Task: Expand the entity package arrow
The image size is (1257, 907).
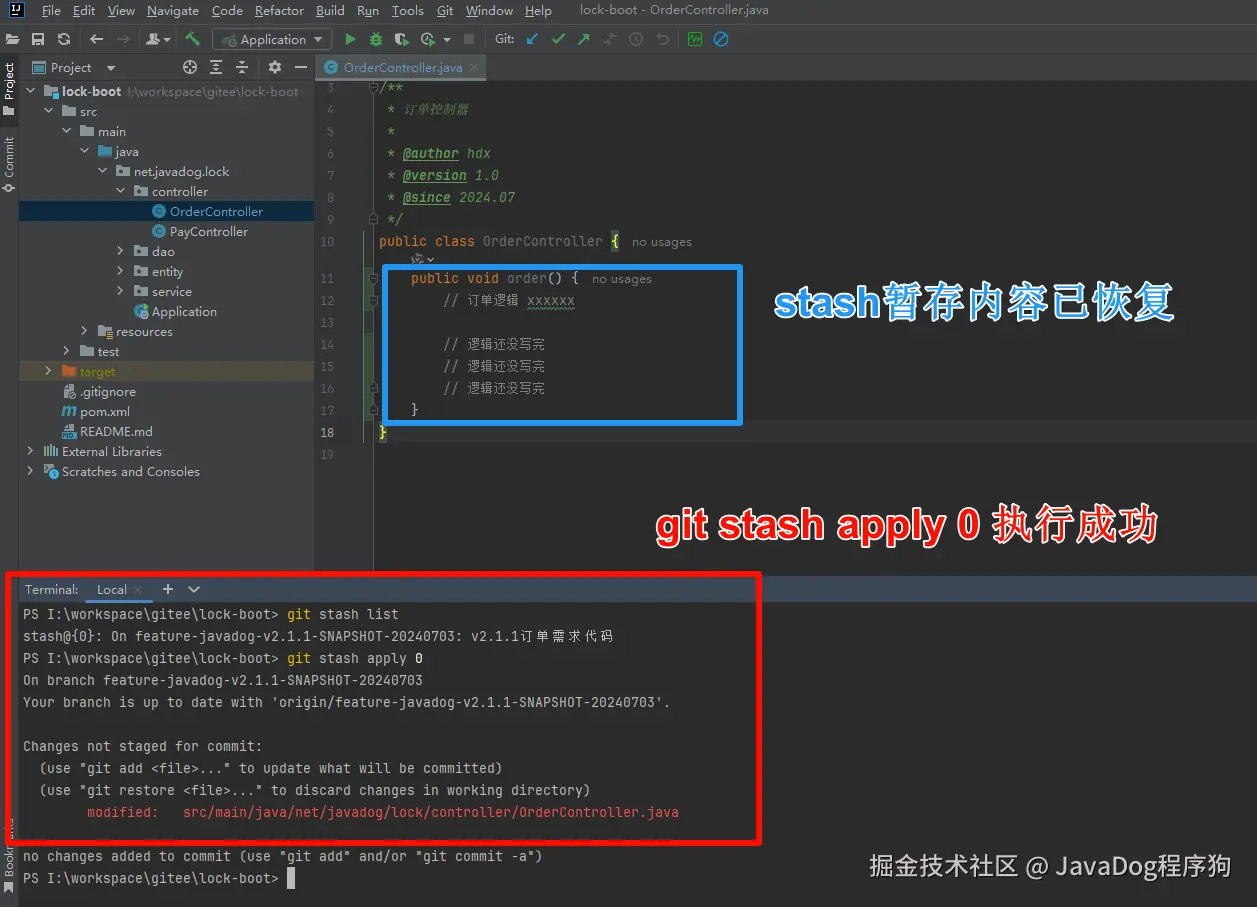Action: pyautogui.click(x=120, y=271)
